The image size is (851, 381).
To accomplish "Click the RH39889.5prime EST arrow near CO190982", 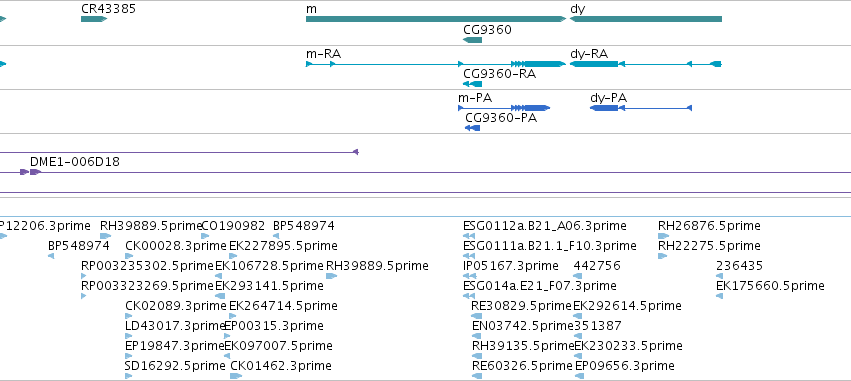I will (105, 236).
